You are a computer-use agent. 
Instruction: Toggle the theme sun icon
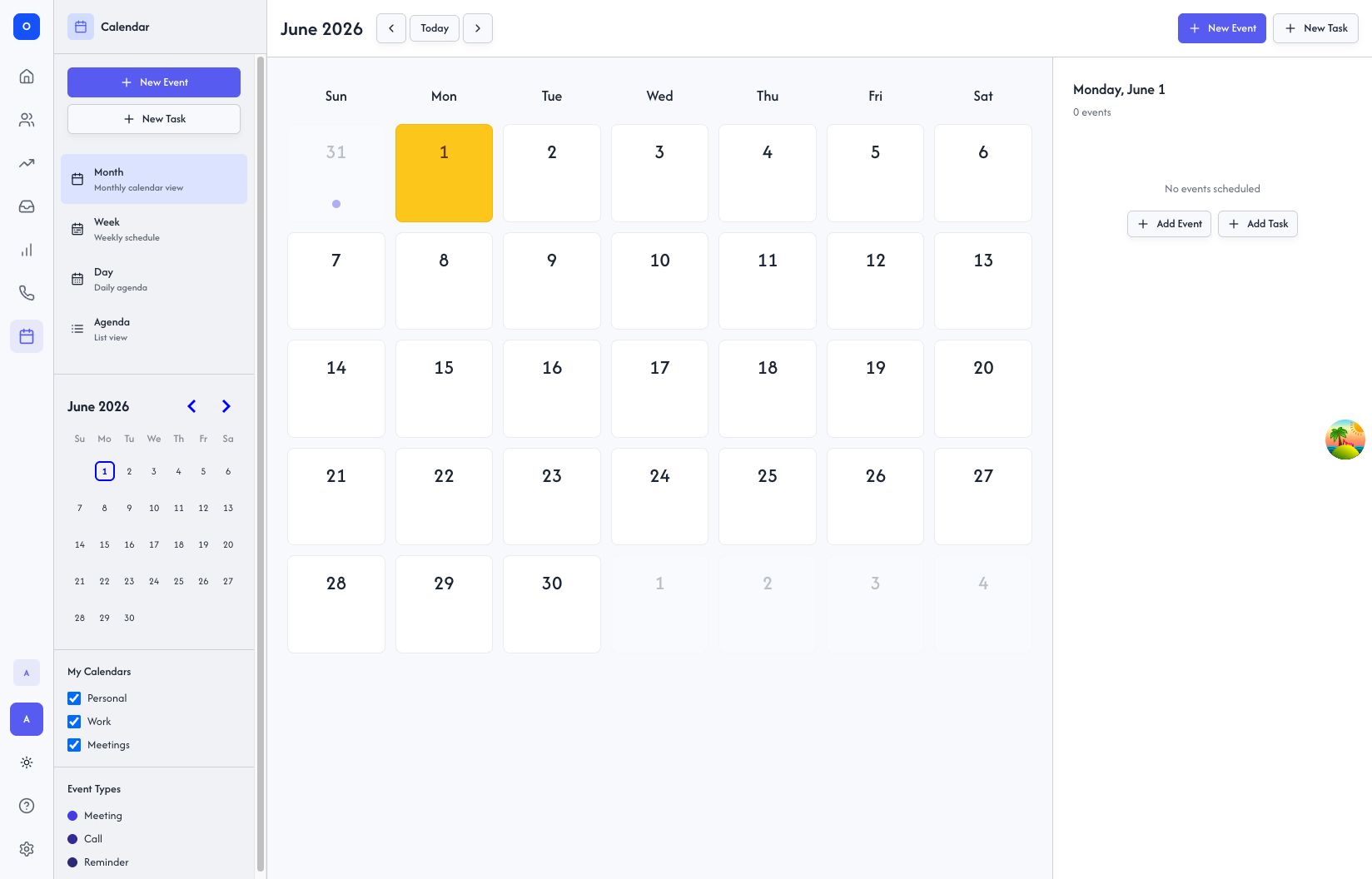27,762
